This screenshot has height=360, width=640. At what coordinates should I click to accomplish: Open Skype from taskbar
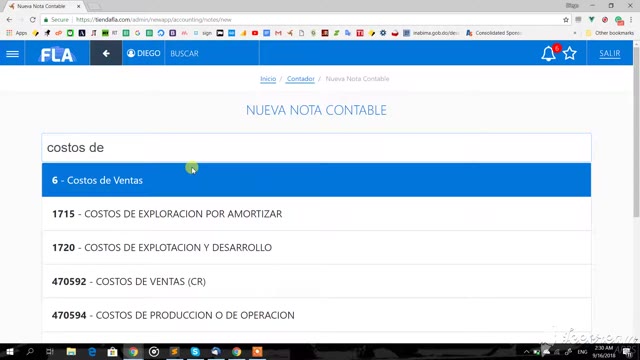pyautogui.click(x=195, y=351)
